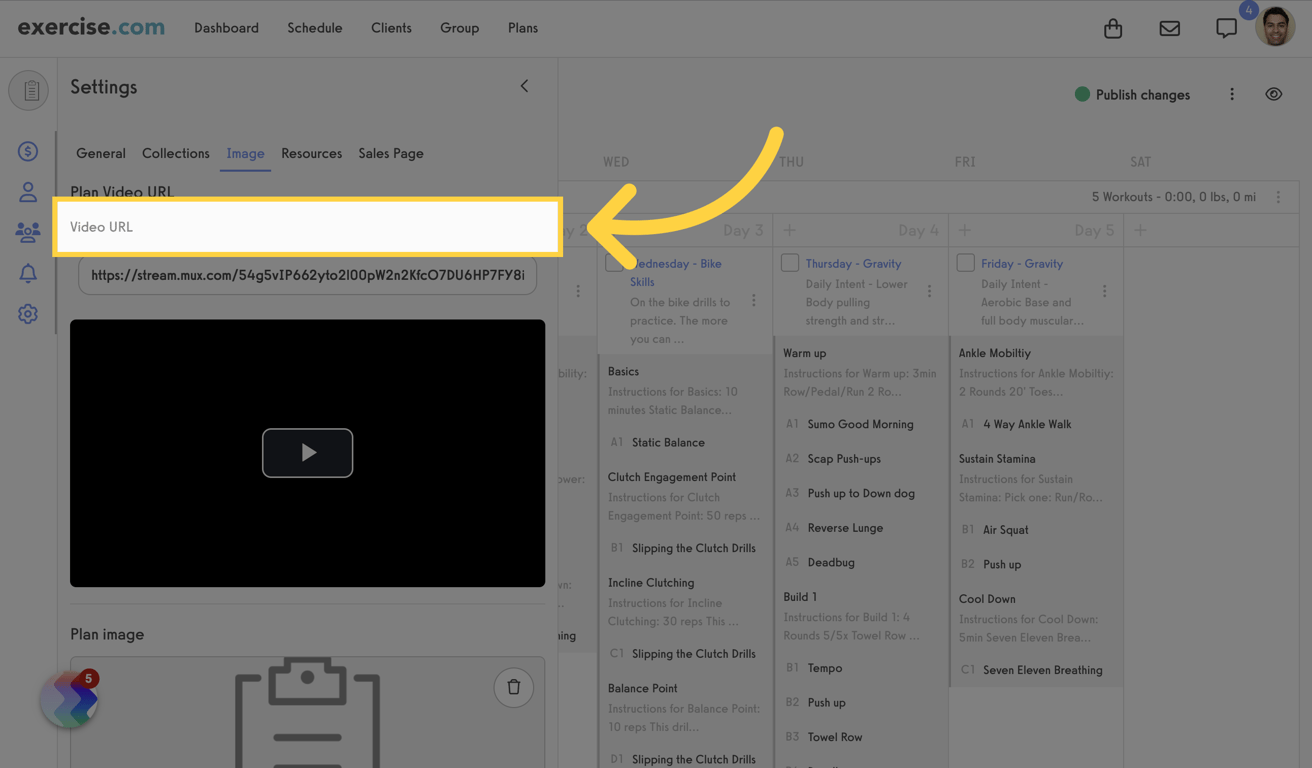The height and width of the screenshot is (768, 1312).
Task: Check the Wednesday Bike Skills workout checkbox
Action: (614, 262)
